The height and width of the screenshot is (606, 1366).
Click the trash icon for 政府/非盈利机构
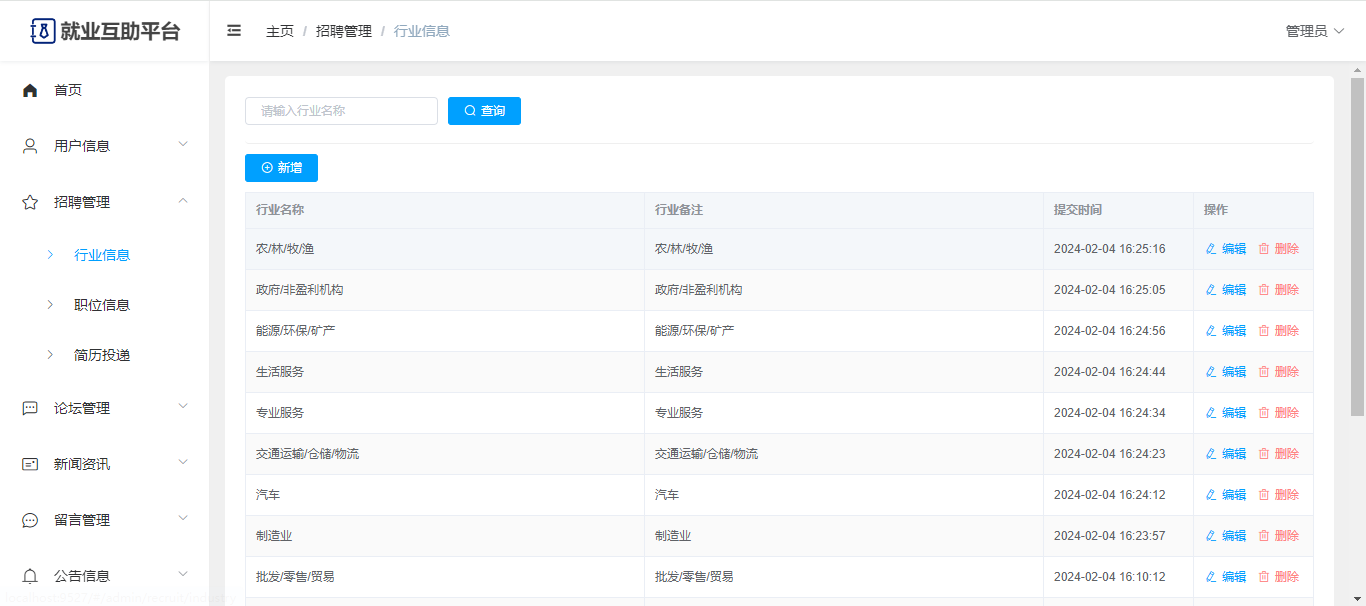[x=1263, y=290]
